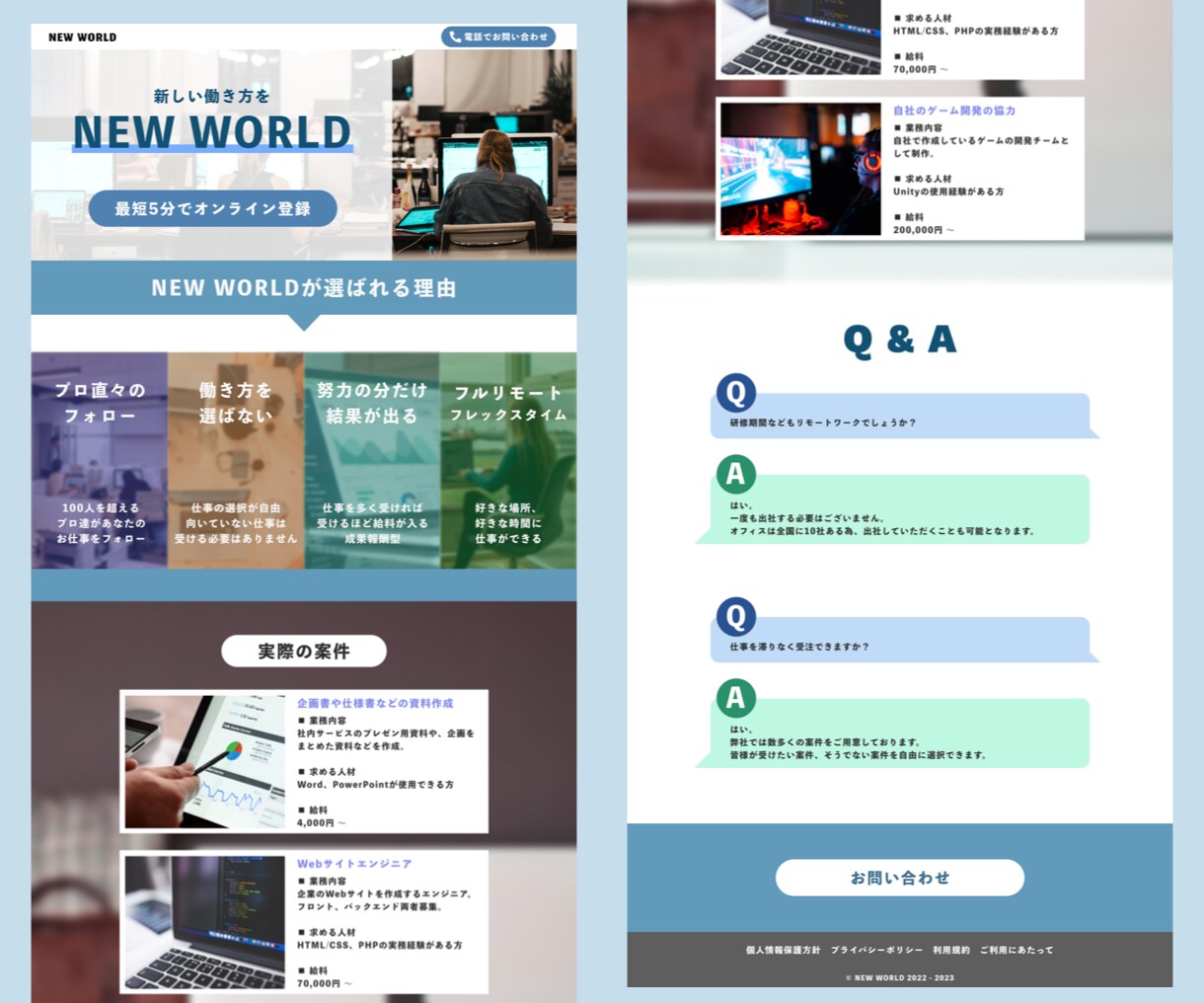This screenshot has height=1003, width=1204.
Task: Click the A icon above 一度も出社する answer
Action: (x=735, y=475)
